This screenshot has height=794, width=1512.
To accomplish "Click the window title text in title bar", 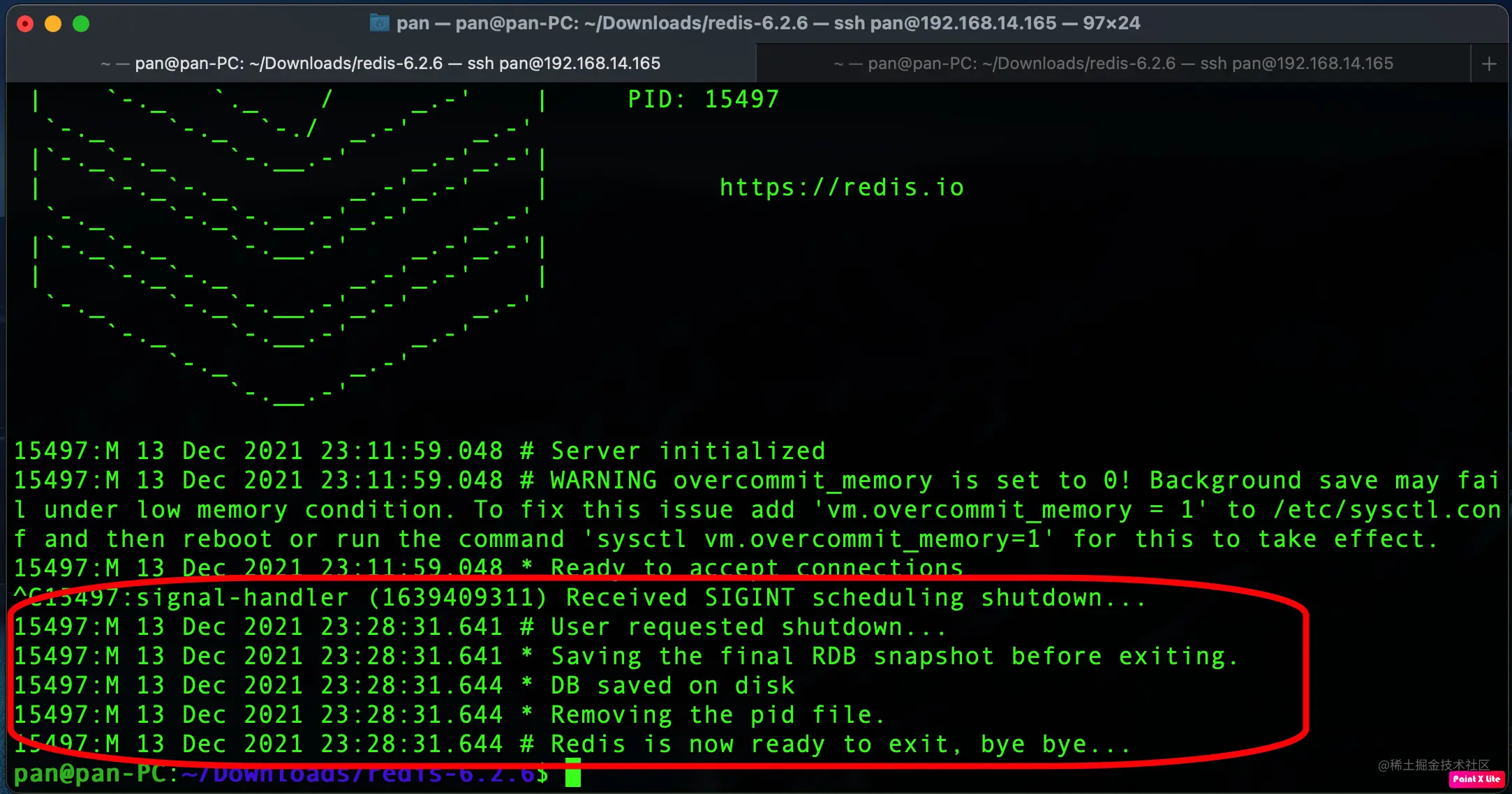I will tap(768, 23).
